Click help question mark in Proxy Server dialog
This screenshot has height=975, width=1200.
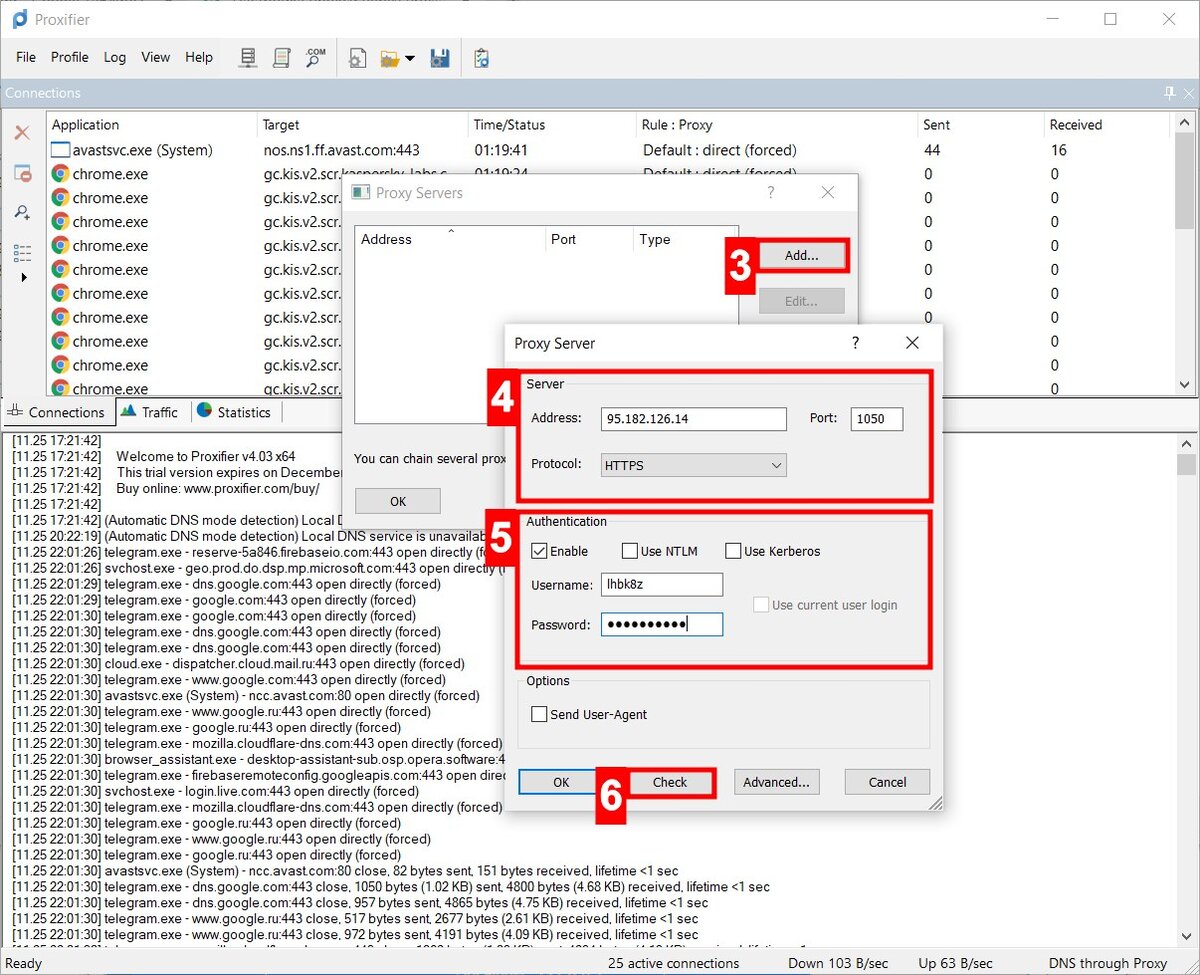click(x=855, y=343)
